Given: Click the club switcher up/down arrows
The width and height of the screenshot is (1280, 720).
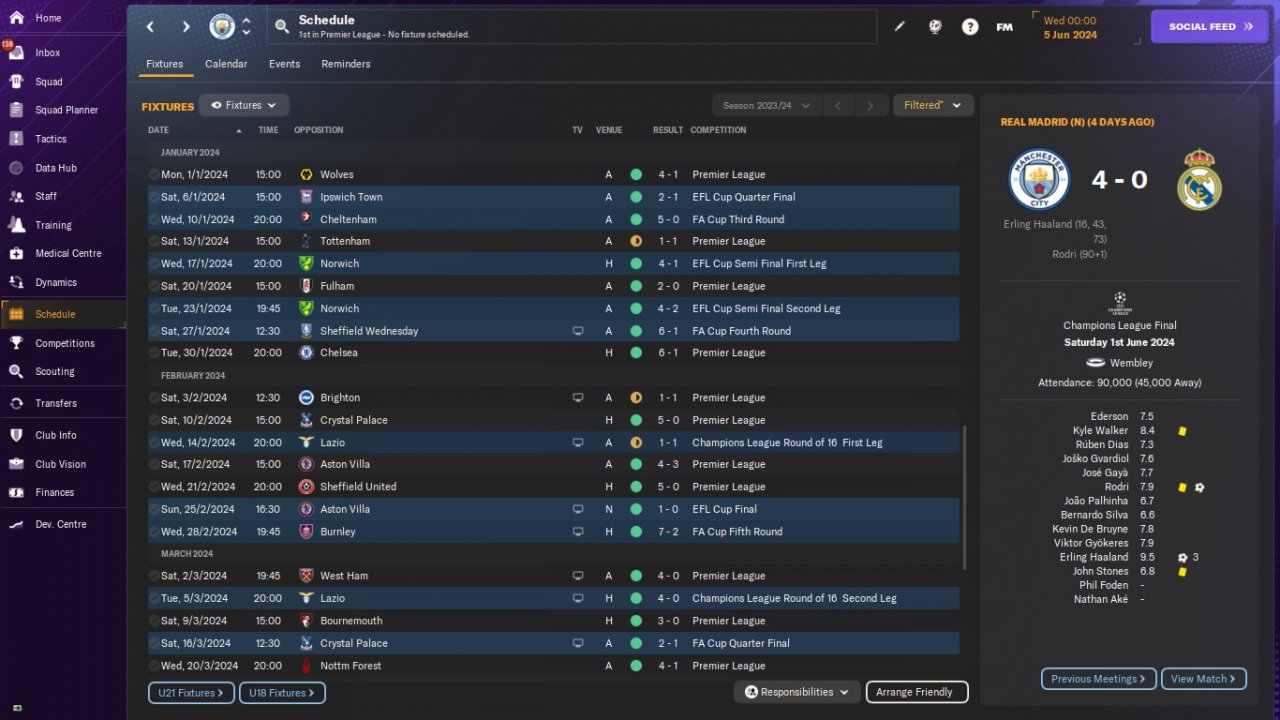Looking at the screenshot, I should click(x=246, y=27).
